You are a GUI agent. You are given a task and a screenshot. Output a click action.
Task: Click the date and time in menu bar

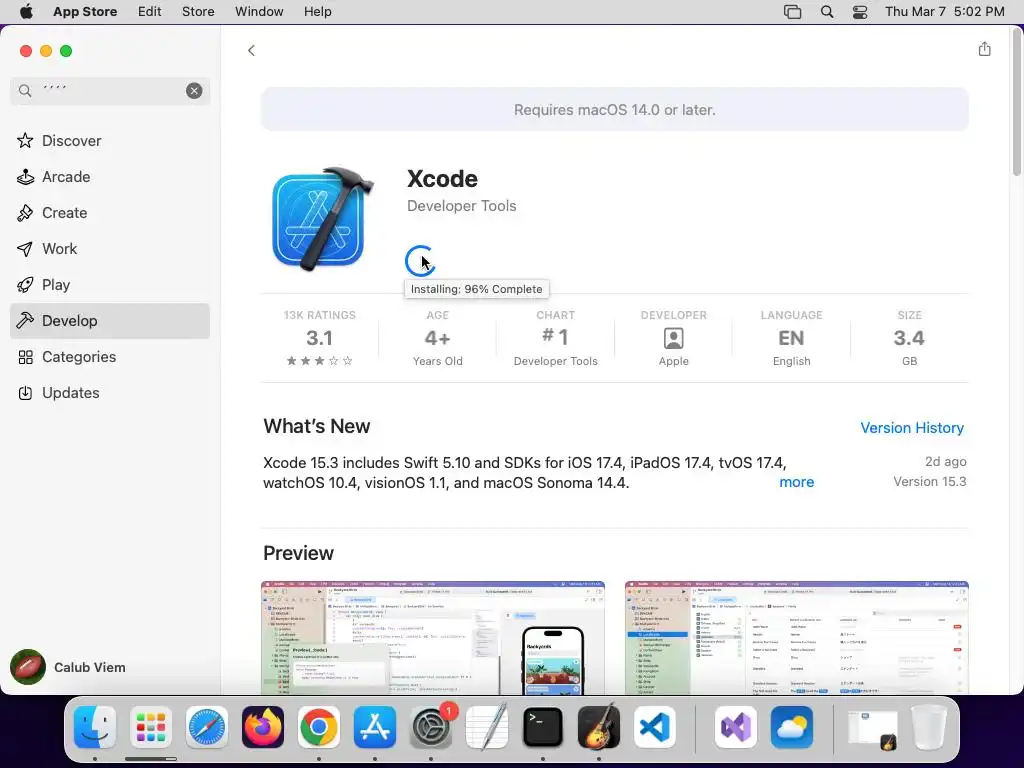tap(944, 11)
